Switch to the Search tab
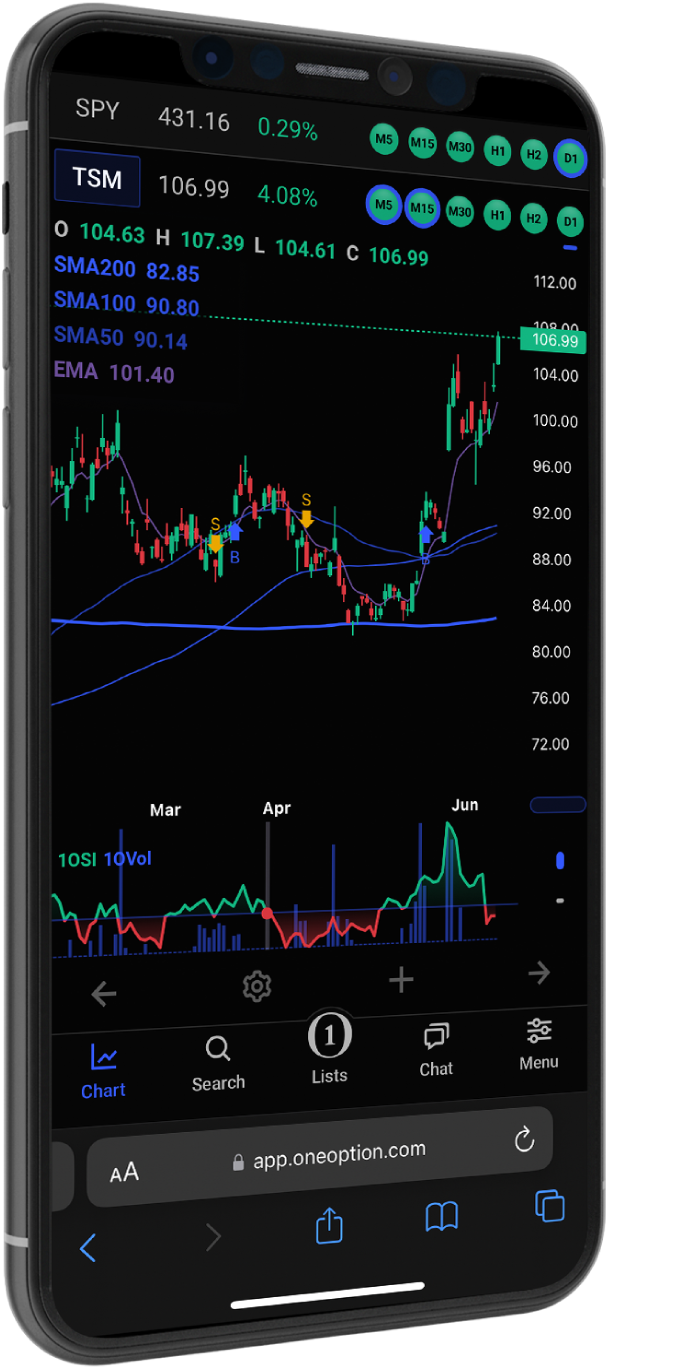Screen dimensions: 696x1368 coord(218,1064)
